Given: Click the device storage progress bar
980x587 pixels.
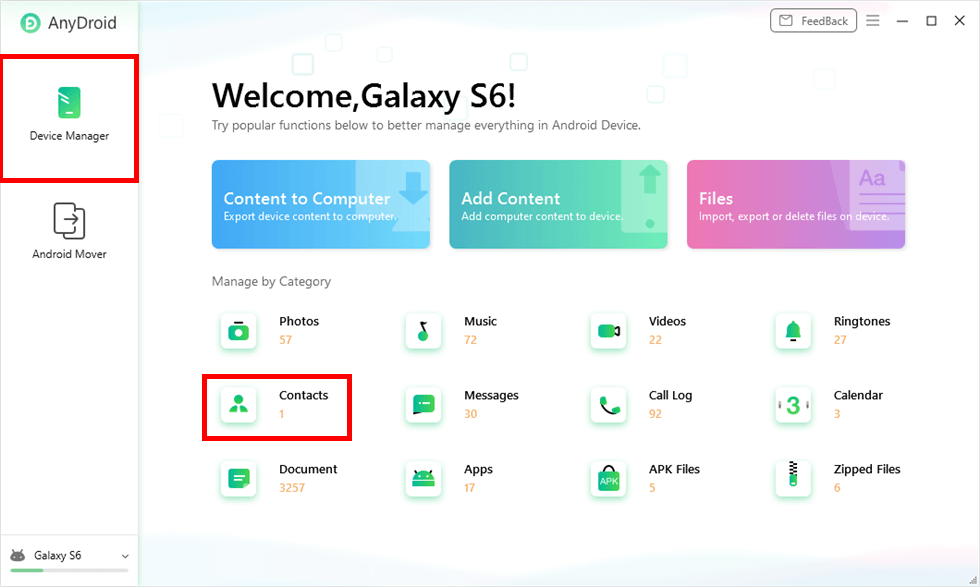Looking at the screenshot, I should click(69, 570).
